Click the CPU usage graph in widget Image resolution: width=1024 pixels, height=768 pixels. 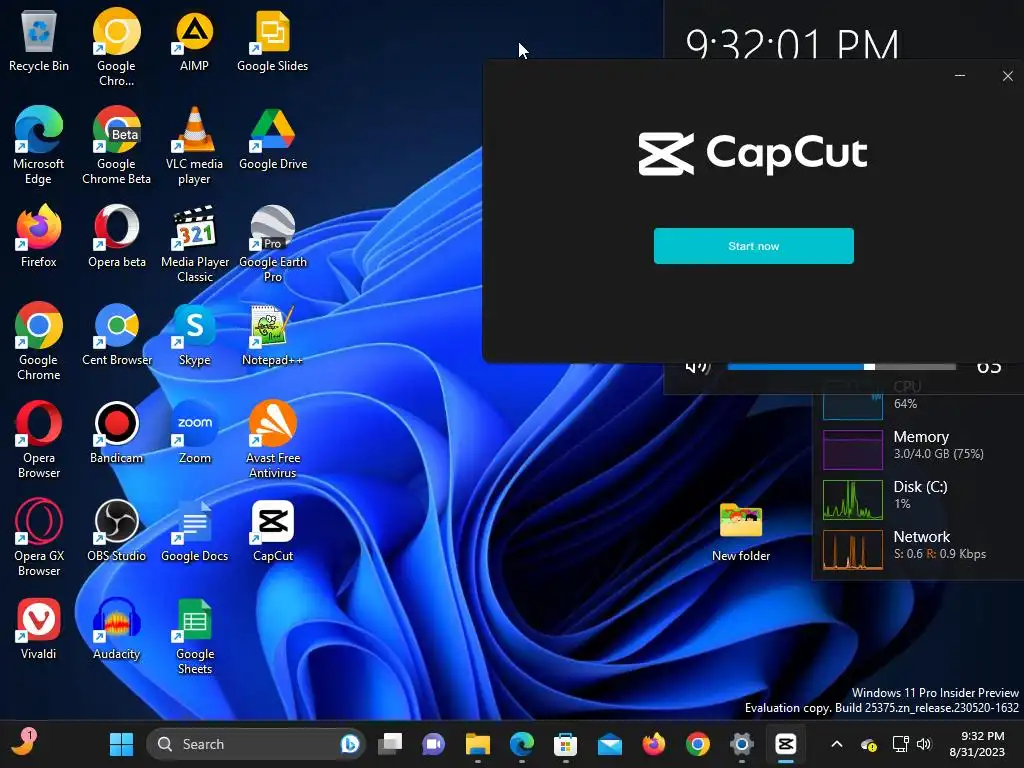(x=853, y=400)
